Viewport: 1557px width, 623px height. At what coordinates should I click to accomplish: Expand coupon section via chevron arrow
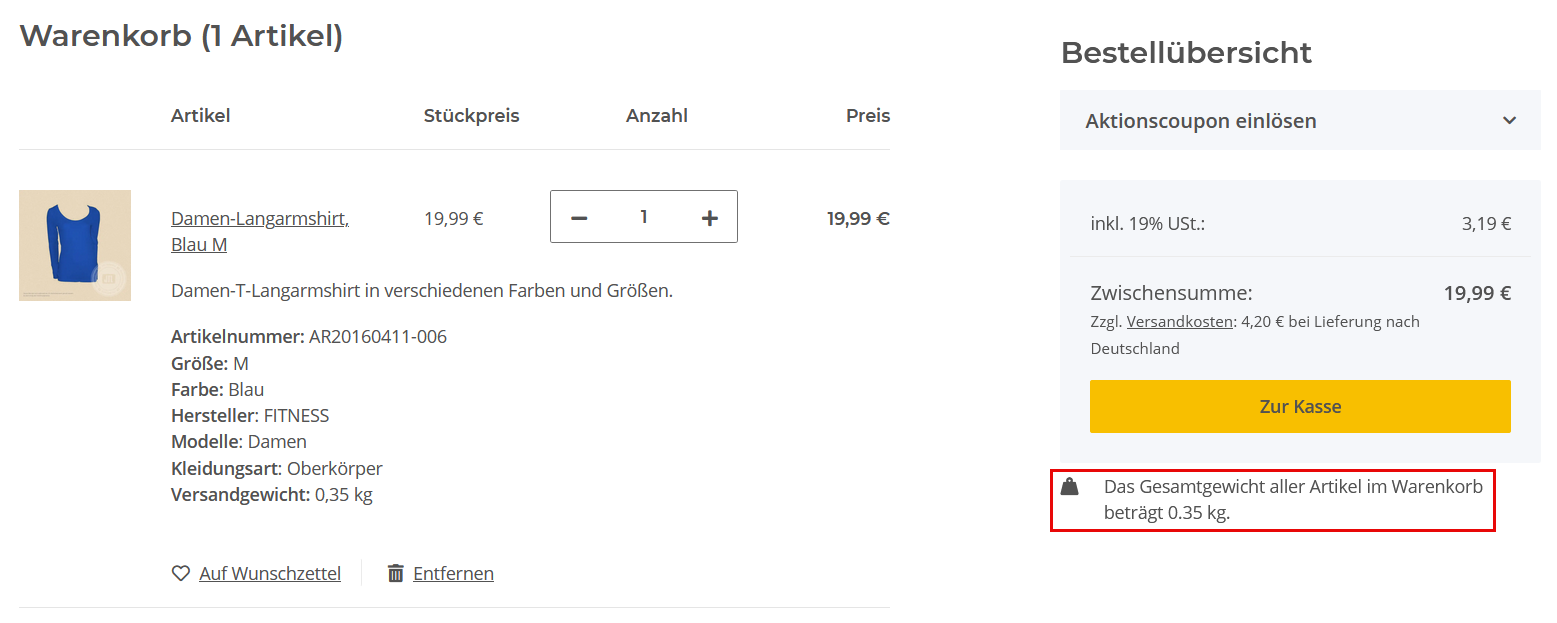coord(1509,121)
